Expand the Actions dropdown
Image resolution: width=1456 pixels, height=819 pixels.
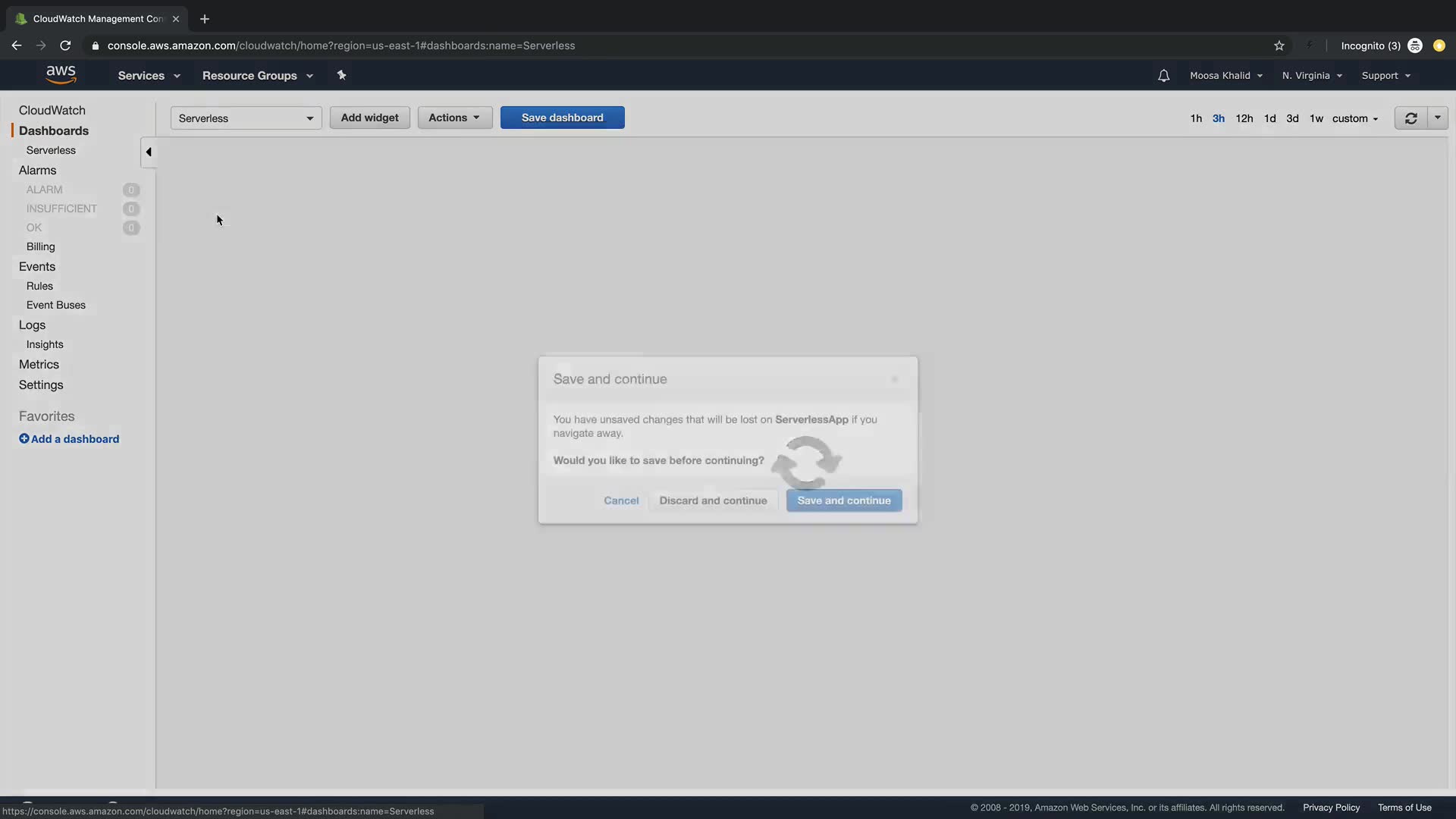point(454,118)
